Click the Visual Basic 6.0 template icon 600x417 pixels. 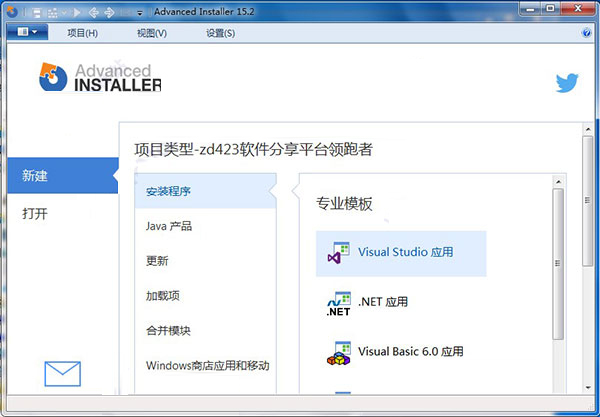[339, 353]
